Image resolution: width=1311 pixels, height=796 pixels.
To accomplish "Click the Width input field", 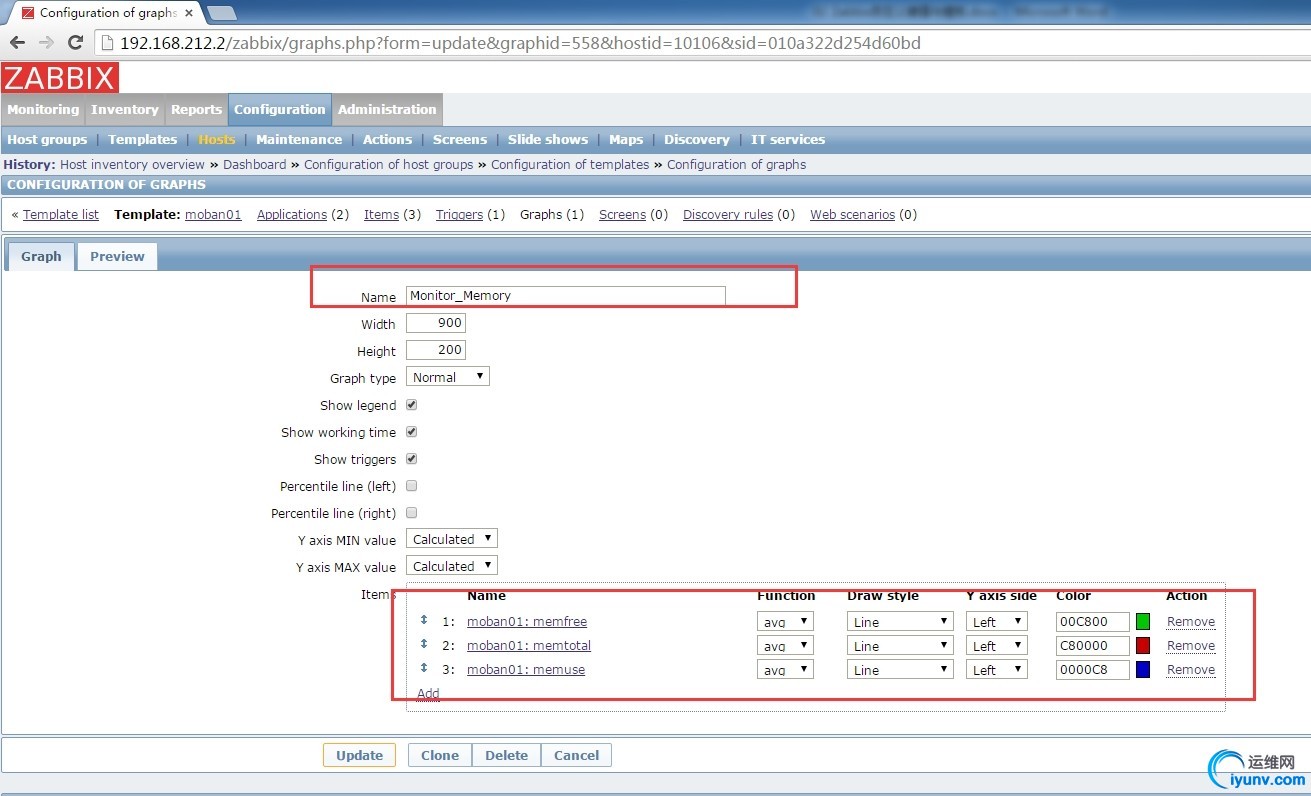I will pos(435,323).
